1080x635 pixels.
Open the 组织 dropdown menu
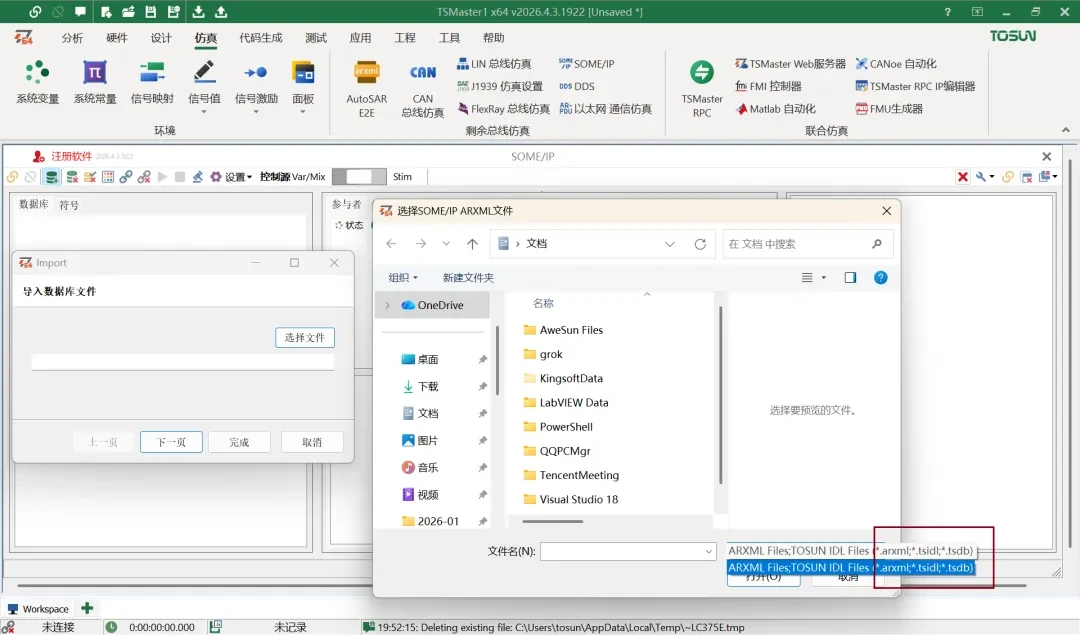tap(401, 277)
